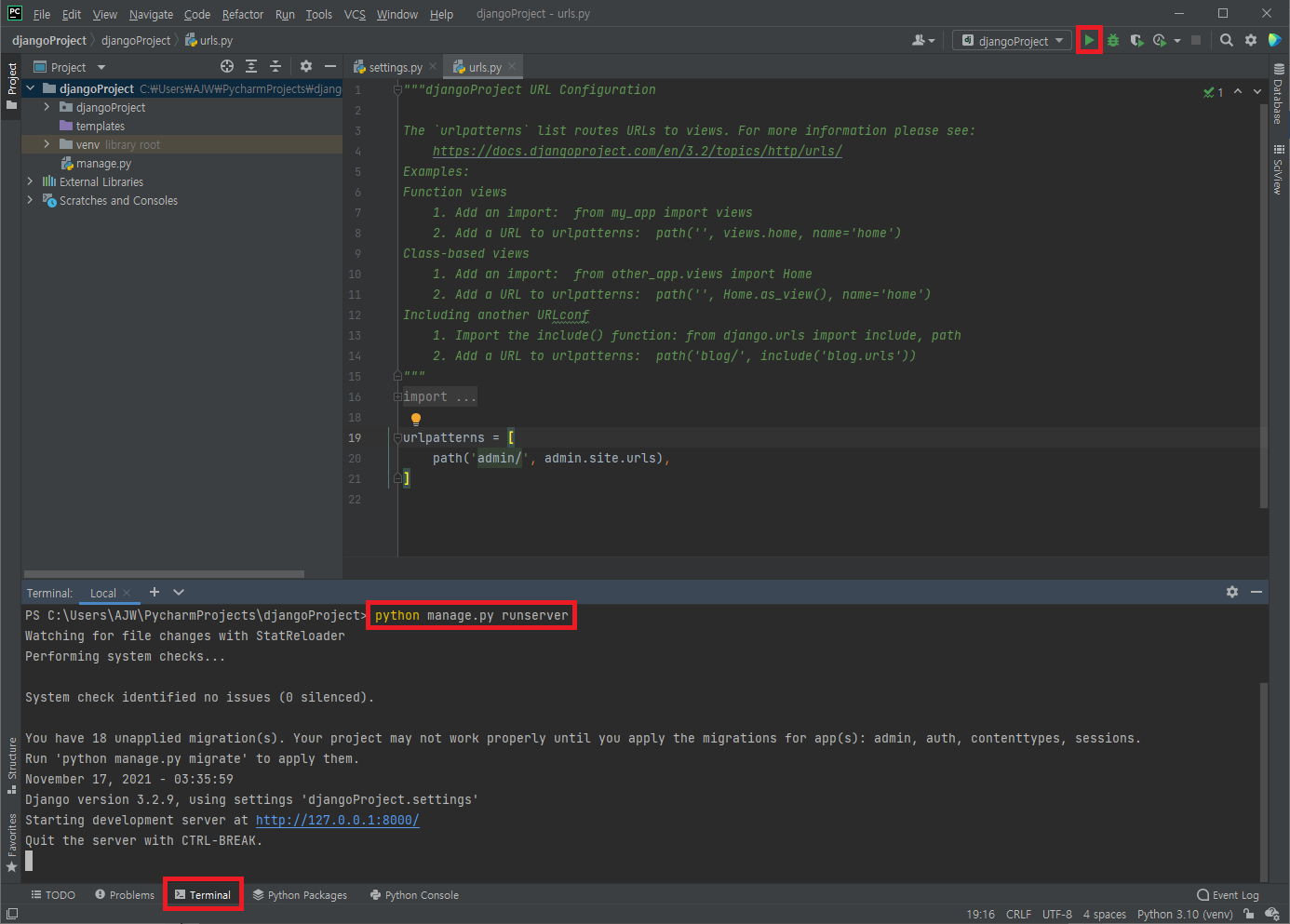The height and width of the screenshot is (924, 1290).
Task: Open the Python Console tool tab
Action: (414, 895)
